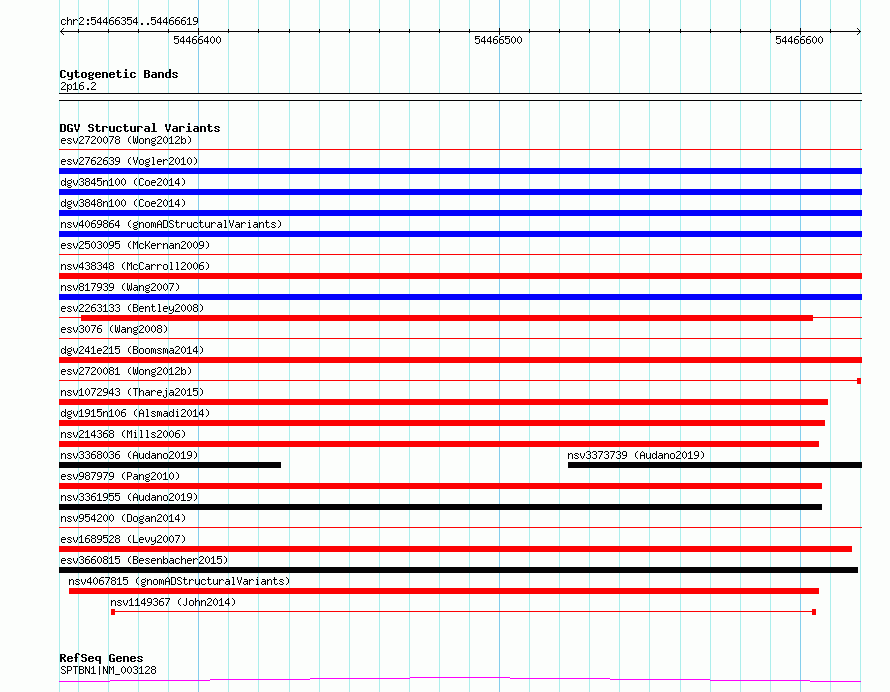Click nsv954200 (Dogan2014) label
Viewport: 890px width, 692px height.
[123, 518]
